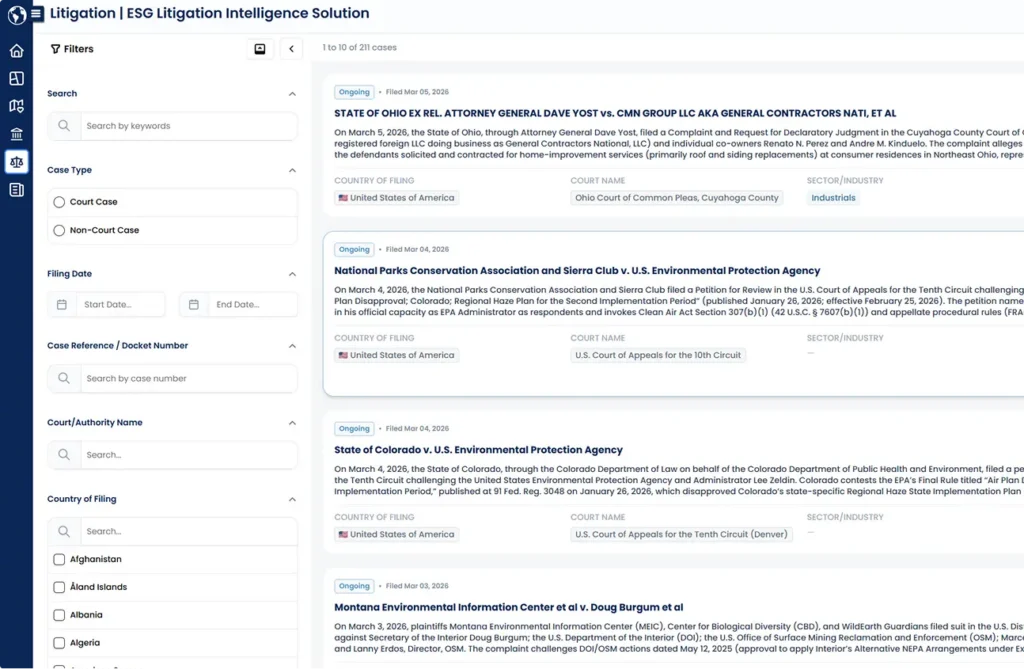Hide the filters panel with left arrow
The image size is (1024, 669).
291,49
